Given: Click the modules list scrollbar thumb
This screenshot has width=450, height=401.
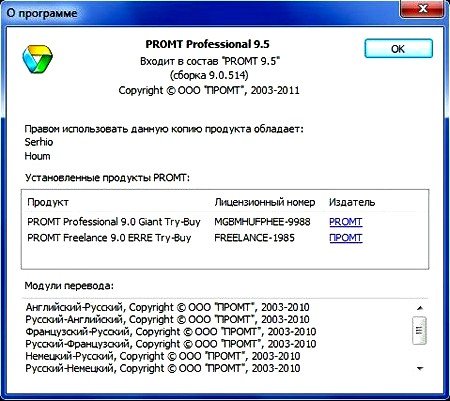Looking at the screenshot, I should [420, 331].
